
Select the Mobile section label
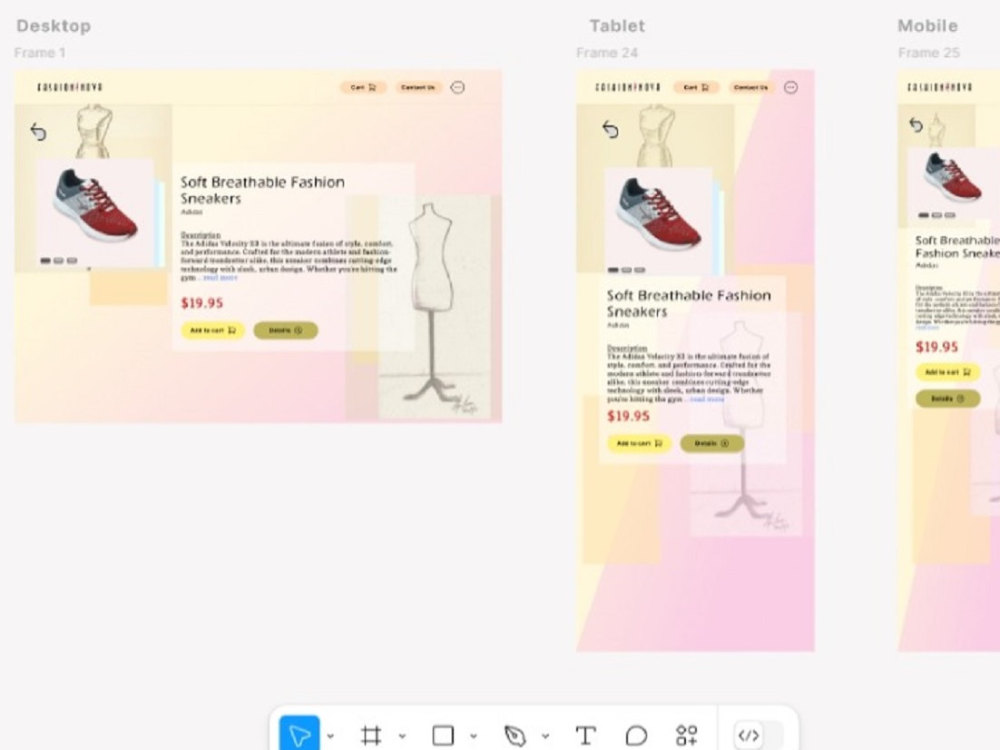(927, 26)
